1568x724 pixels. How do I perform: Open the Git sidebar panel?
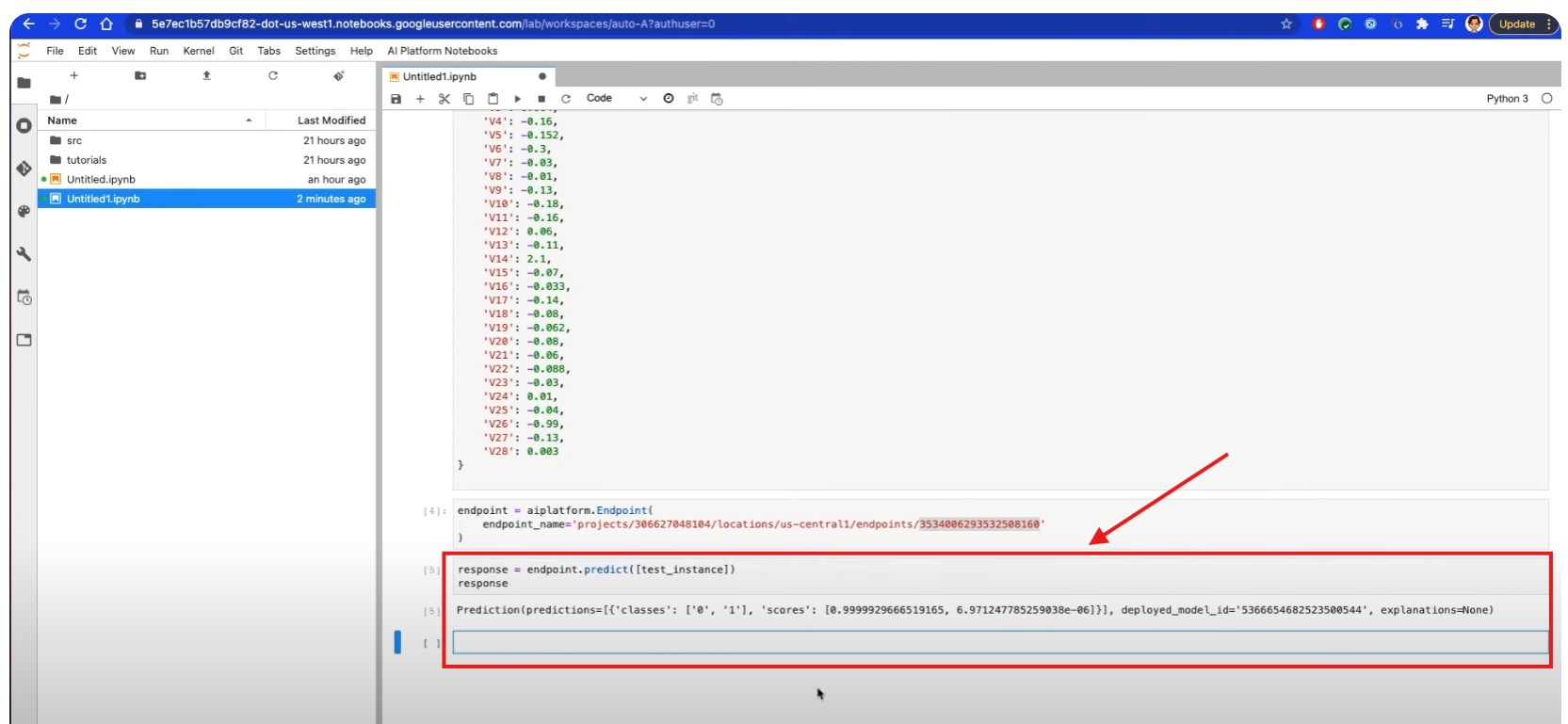click(x=24, y=169)
